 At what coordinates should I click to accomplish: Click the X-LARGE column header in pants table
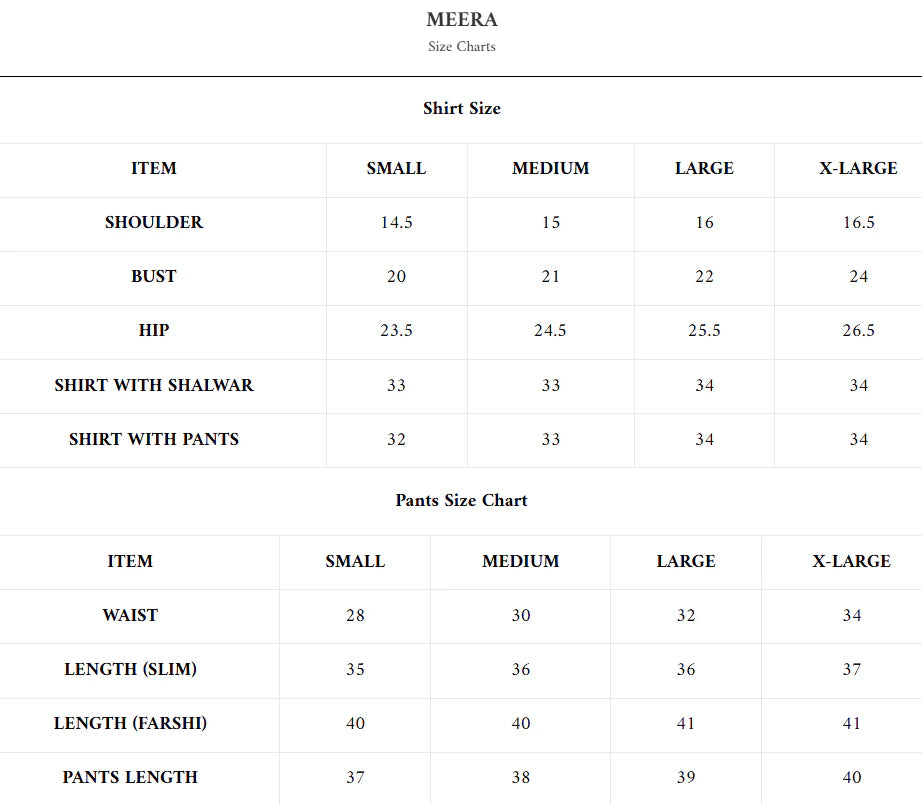[x=851, y=561]
